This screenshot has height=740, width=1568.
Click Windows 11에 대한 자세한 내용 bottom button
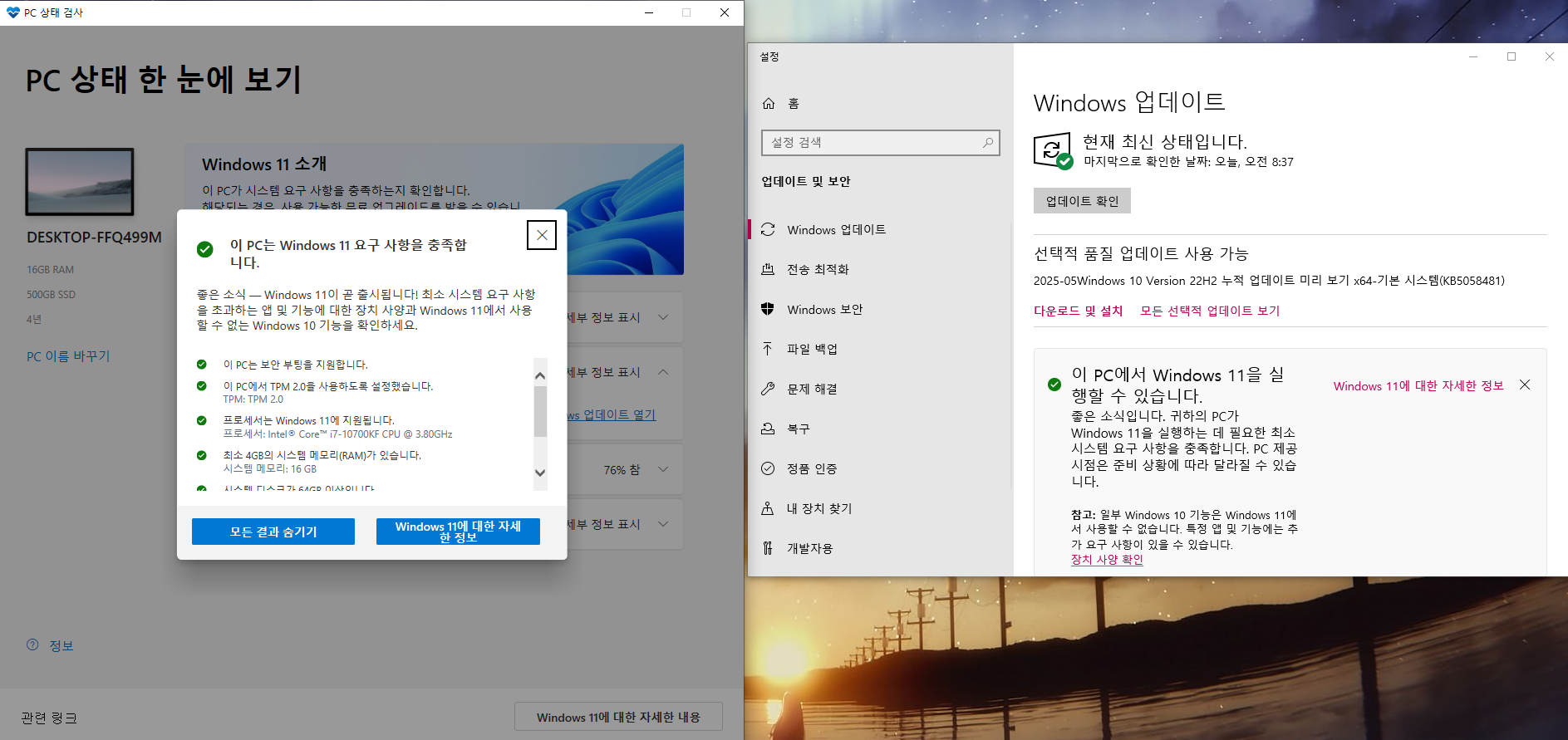click(618, 717)
